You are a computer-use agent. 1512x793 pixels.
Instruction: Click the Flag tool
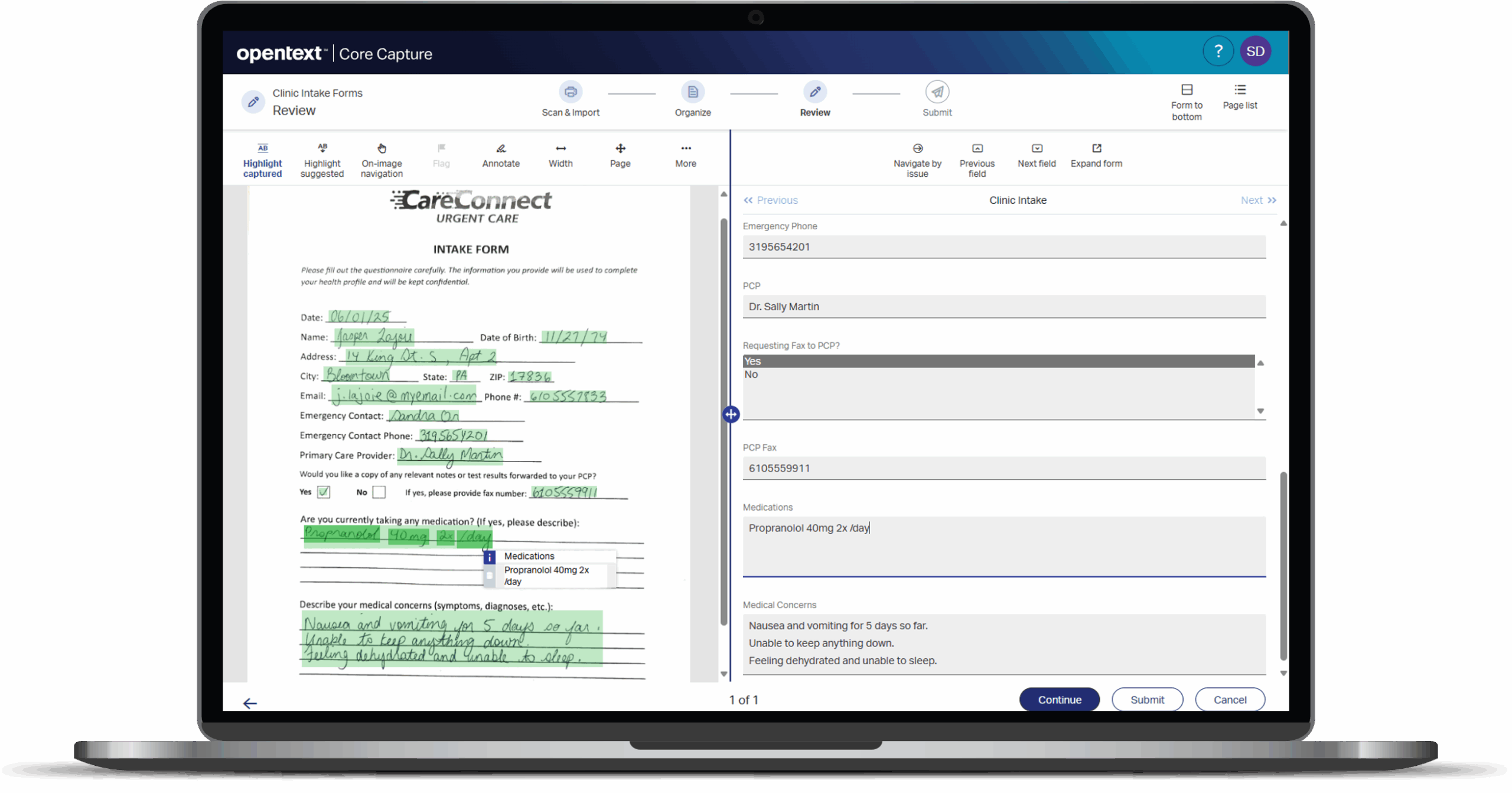(441, 157)
